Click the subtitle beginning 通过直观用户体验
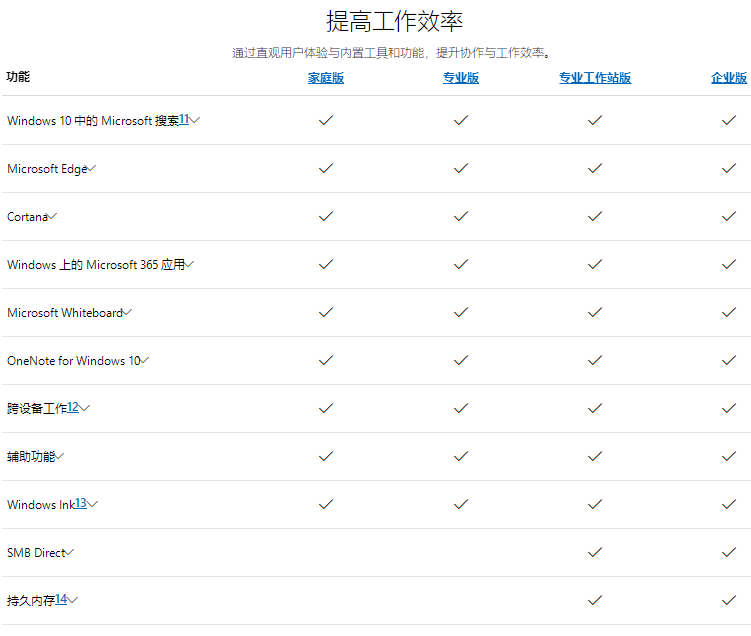Screen dimensions: 751x636 (392, 53)
